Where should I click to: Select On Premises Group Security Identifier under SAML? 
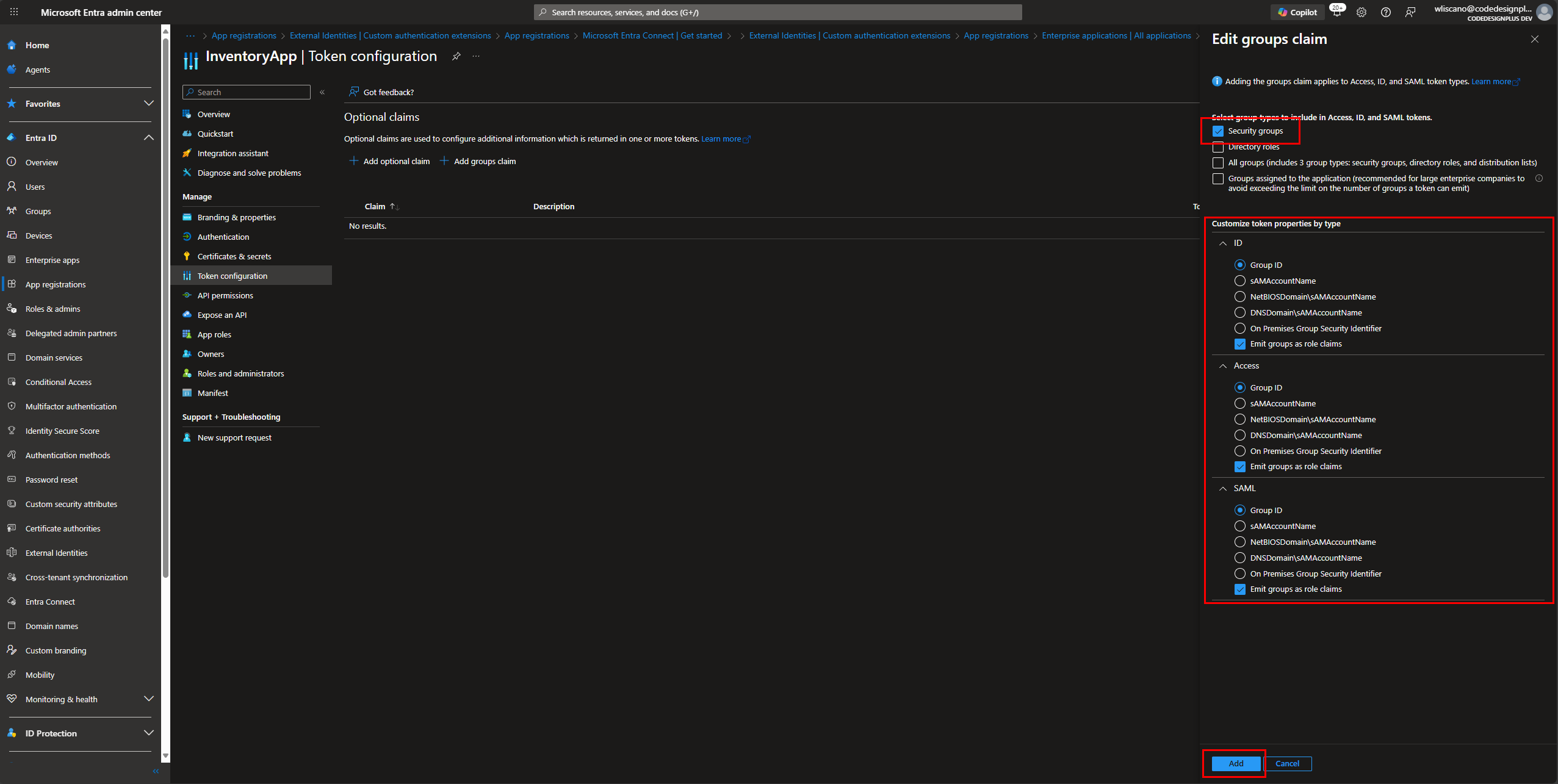[1240, 574]
